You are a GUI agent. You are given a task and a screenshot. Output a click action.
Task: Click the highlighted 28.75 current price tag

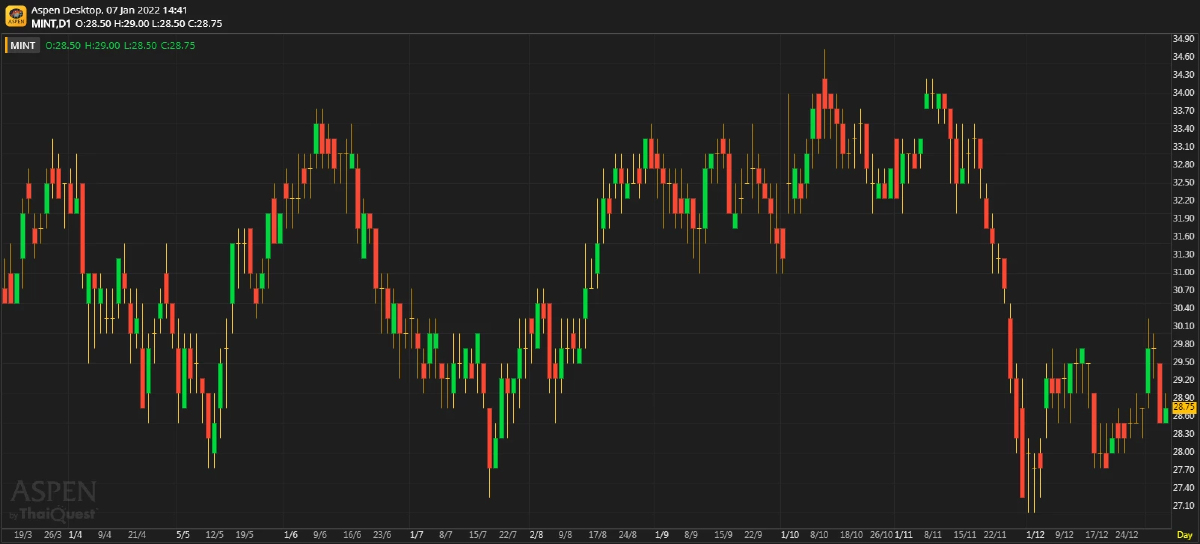[1184, 407]
